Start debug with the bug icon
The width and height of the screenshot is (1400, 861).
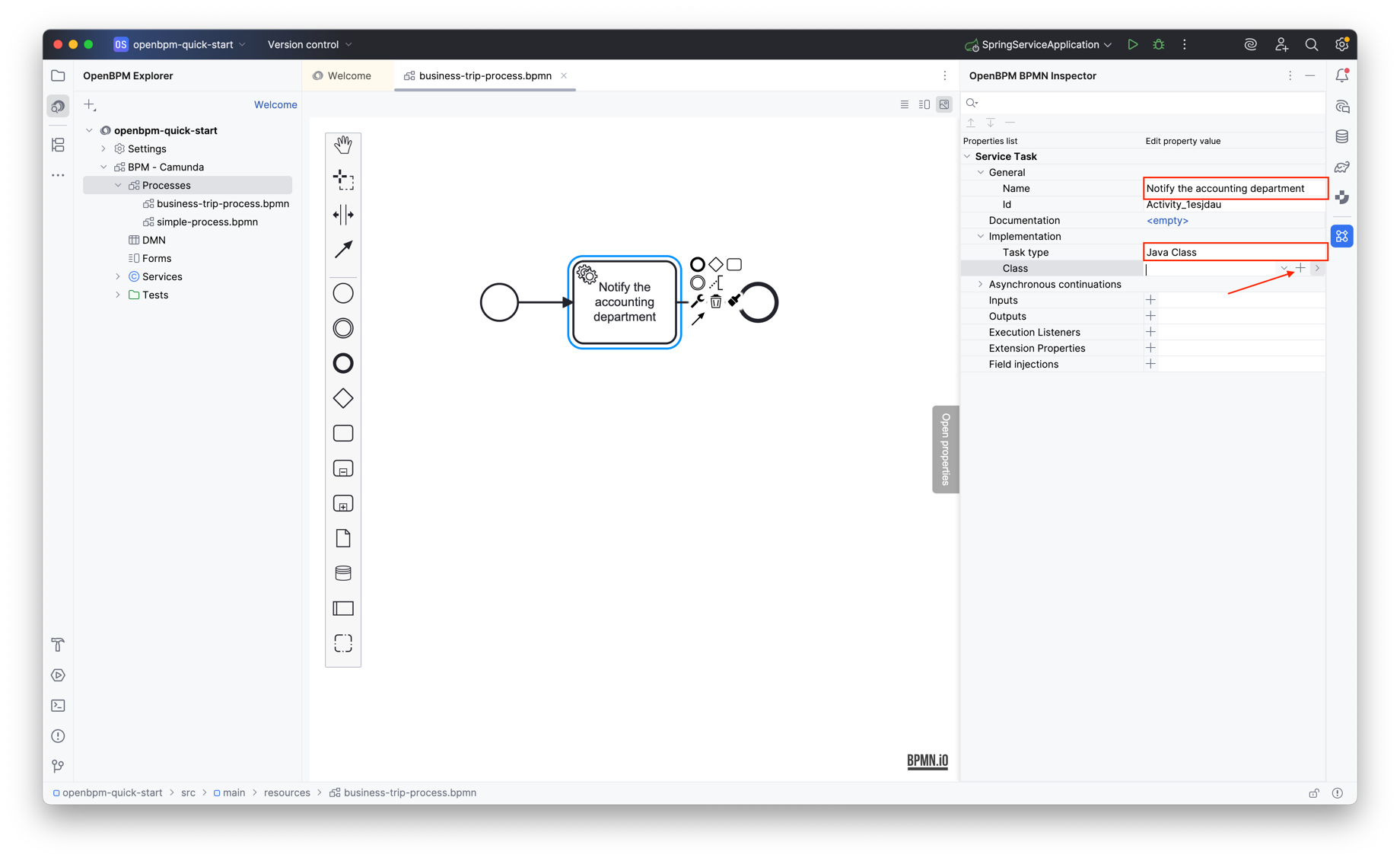tap(1158, 44)
